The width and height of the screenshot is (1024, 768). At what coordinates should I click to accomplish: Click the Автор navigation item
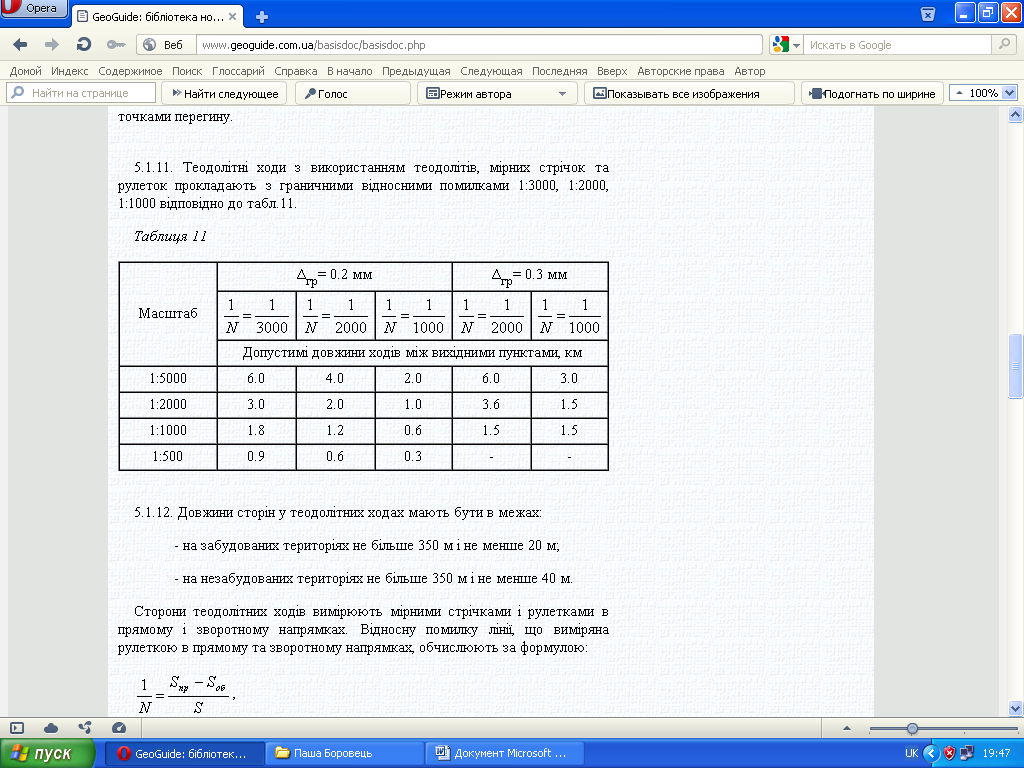(750, 71)
